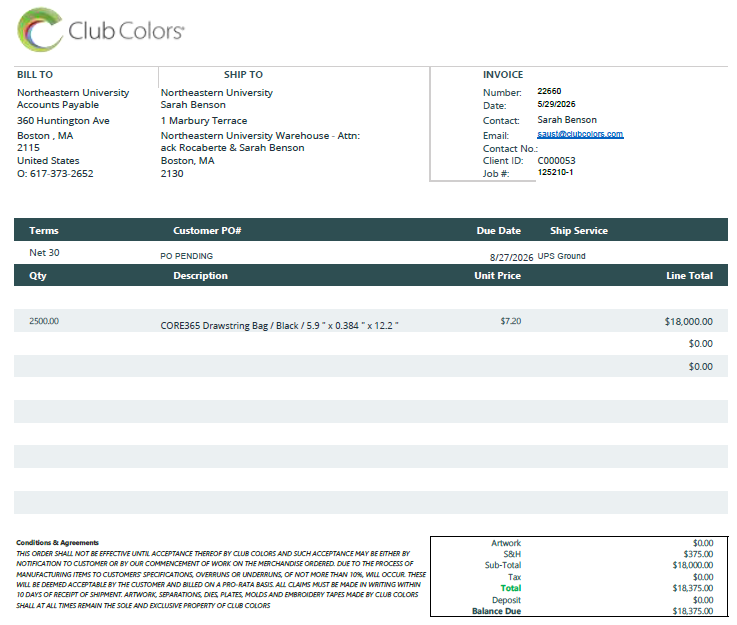Select the UPS Ground ship service
Image resolution: width=737 pixels, height=625 pixels.
561,256
